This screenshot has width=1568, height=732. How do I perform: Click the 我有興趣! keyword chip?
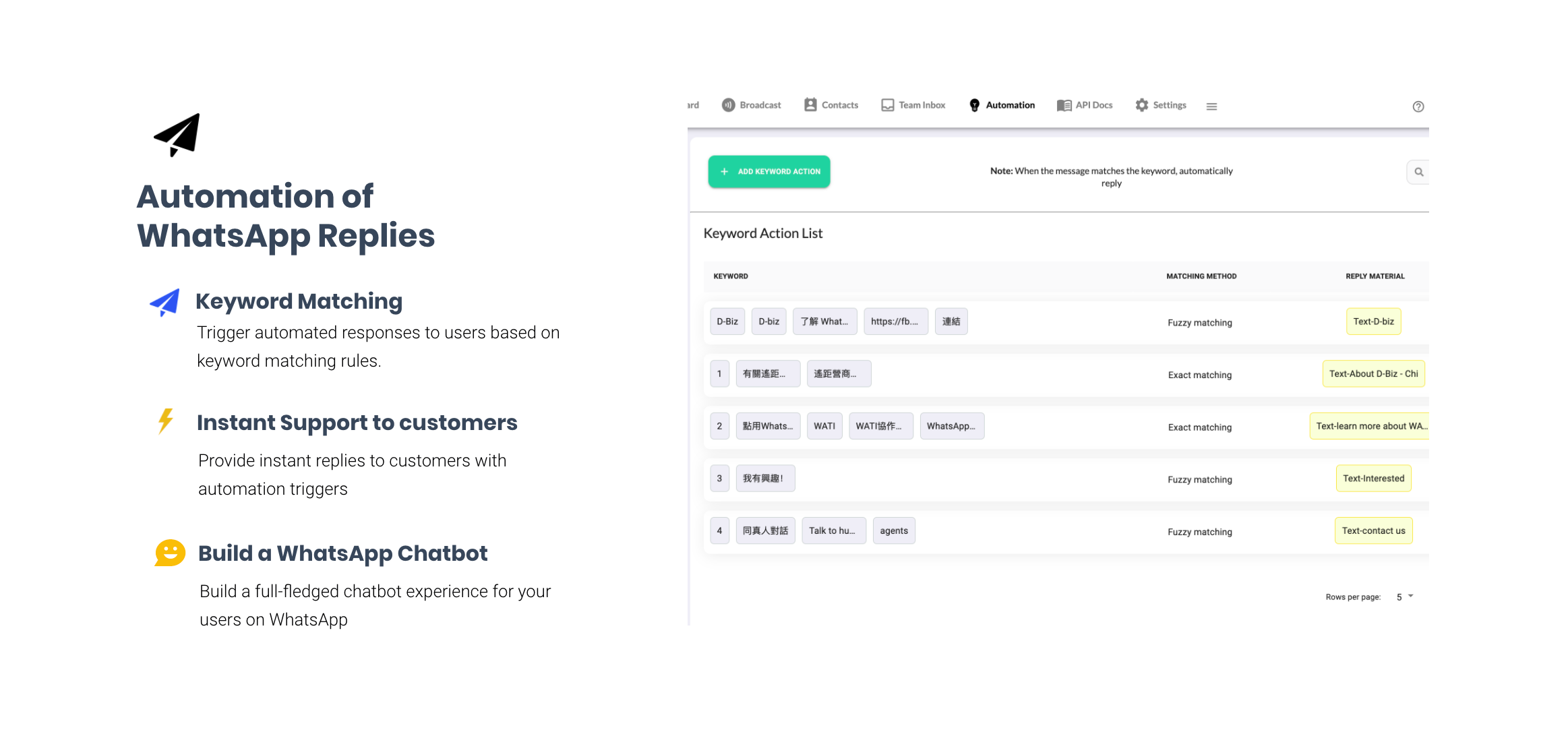click(x=765, y=479)
